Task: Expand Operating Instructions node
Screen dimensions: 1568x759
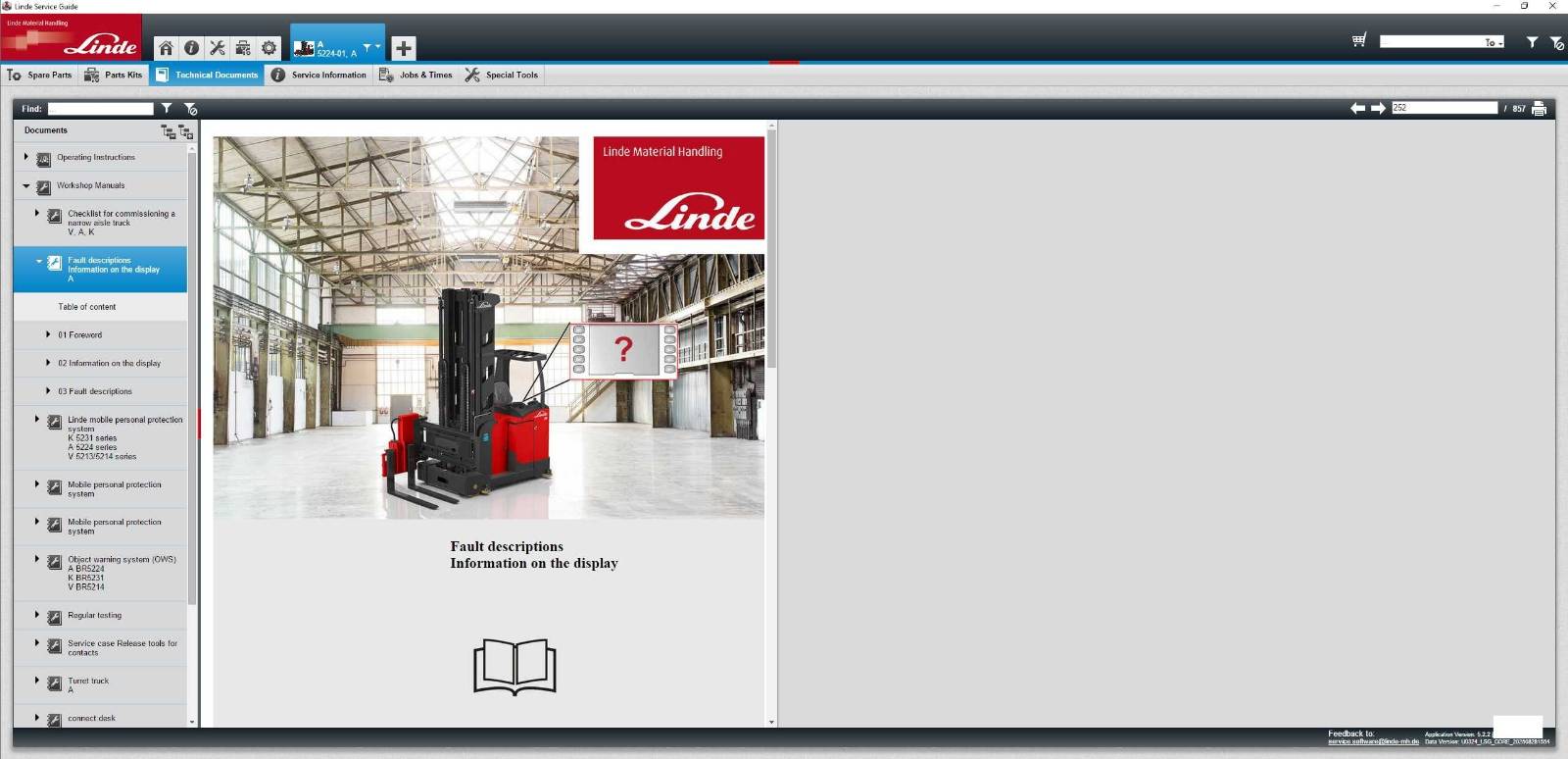Action: tap(26, 157)
